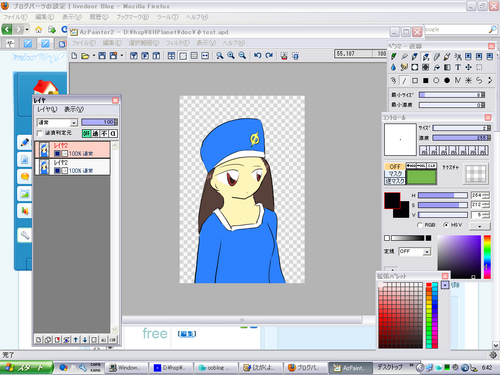This screenshot has height=375, width=500.
Task: Click the H hue slider
Action: (x=443, y=195)
